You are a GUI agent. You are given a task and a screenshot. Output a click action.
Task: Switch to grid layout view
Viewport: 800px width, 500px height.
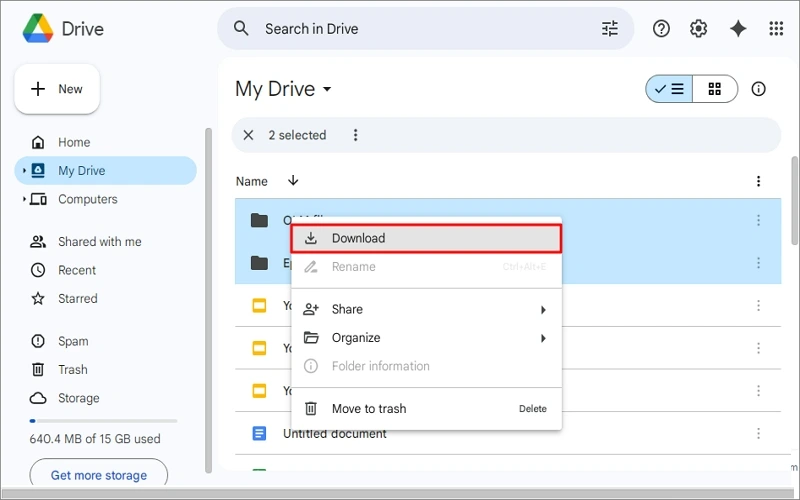[x=715, y=89]
